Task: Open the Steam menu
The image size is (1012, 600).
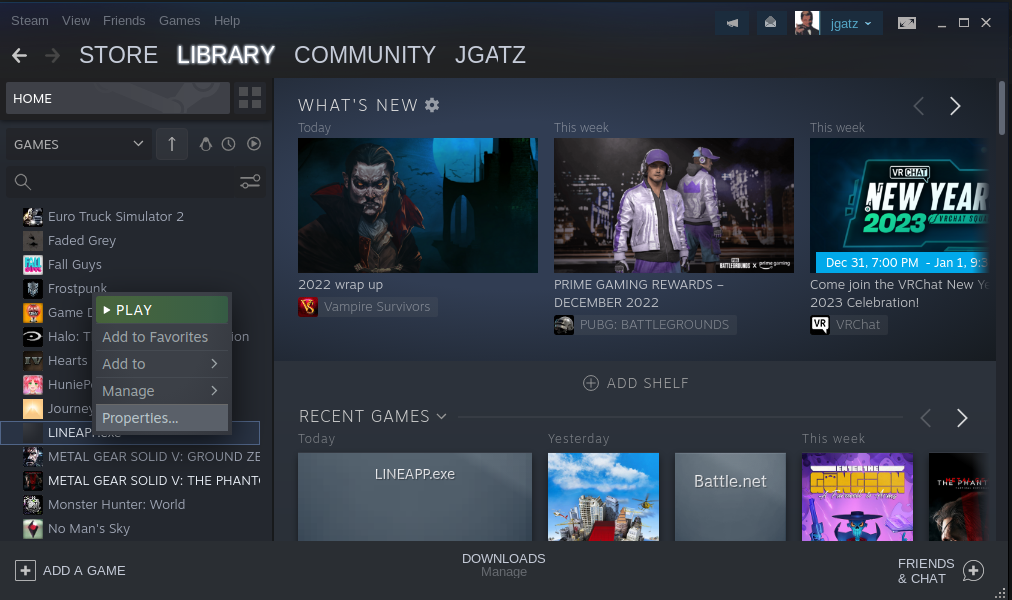Action: [x=30, y=21]
